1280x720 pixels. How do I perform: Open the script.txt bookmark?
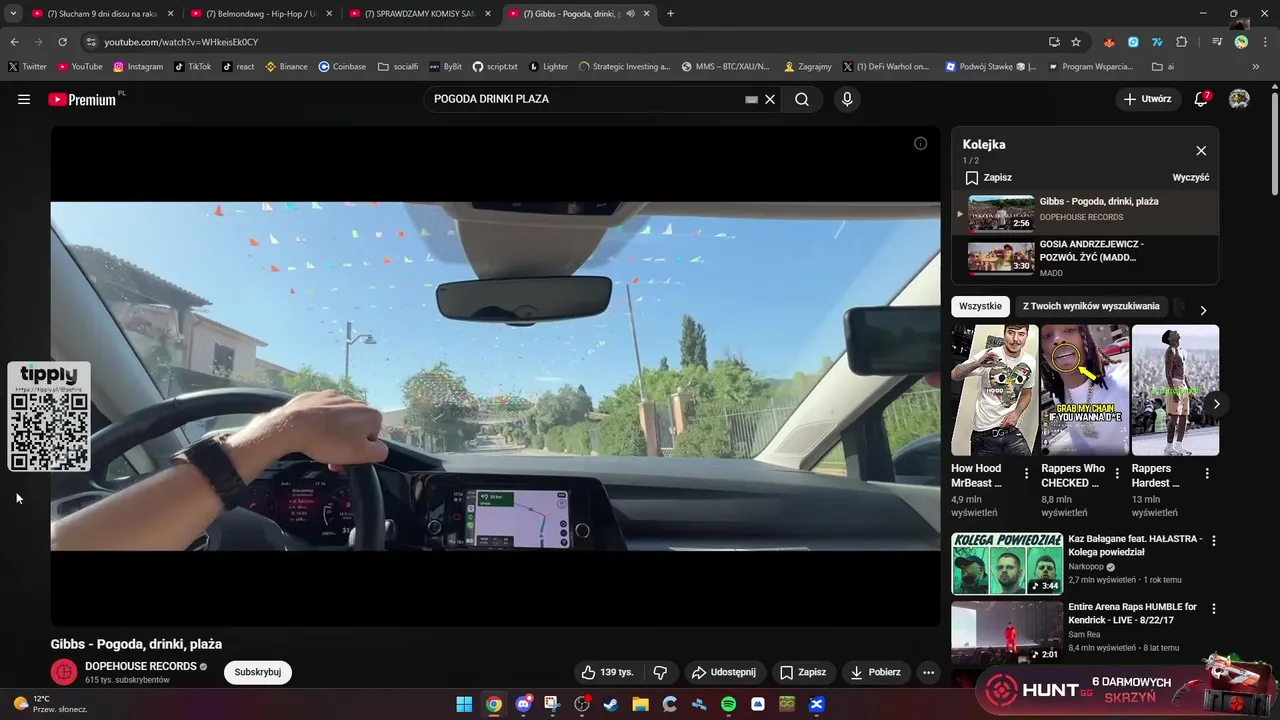click(495, 67)
